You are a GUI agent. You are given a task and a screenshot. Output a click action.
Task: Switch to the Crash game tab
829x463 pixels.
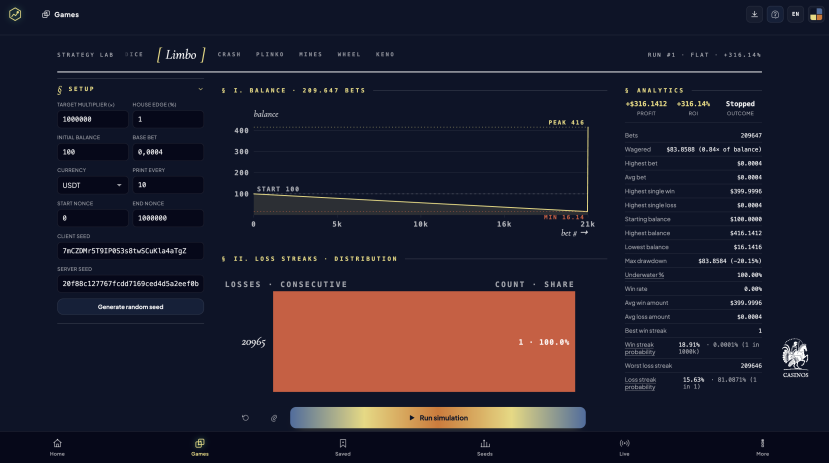(x=229, y=54)
